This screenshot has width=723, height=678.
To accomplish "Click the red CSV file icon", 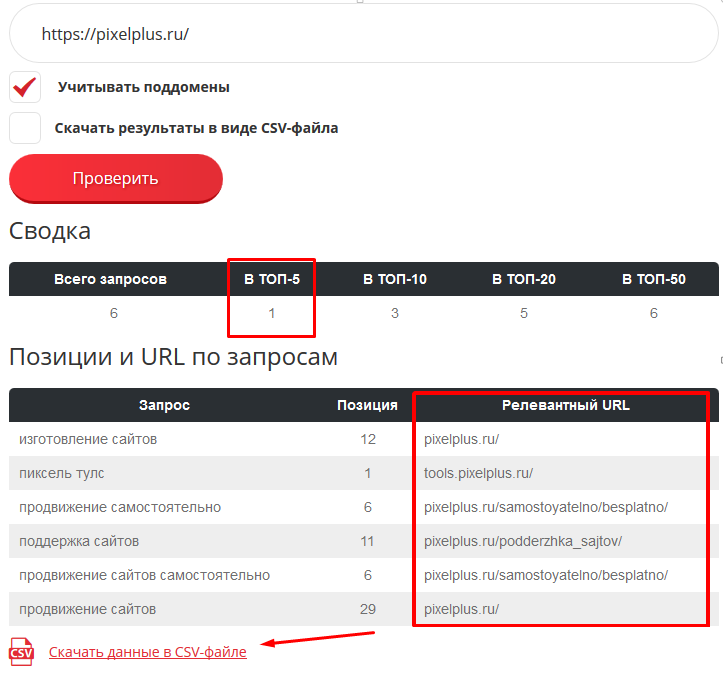I will tap(21, 651).
